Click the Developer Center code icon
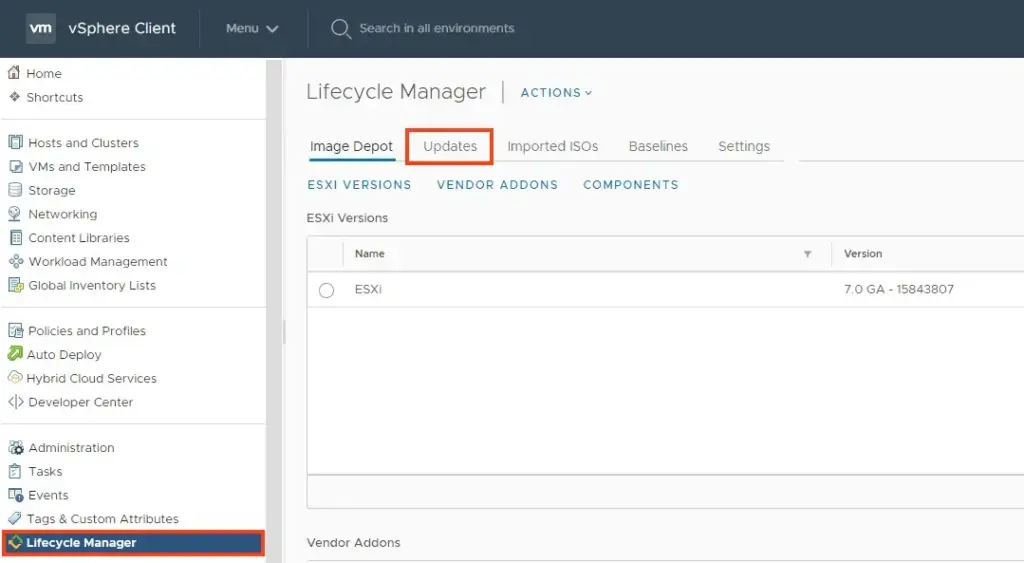The height and width of the screenshot is (563, 1024). 16,402
